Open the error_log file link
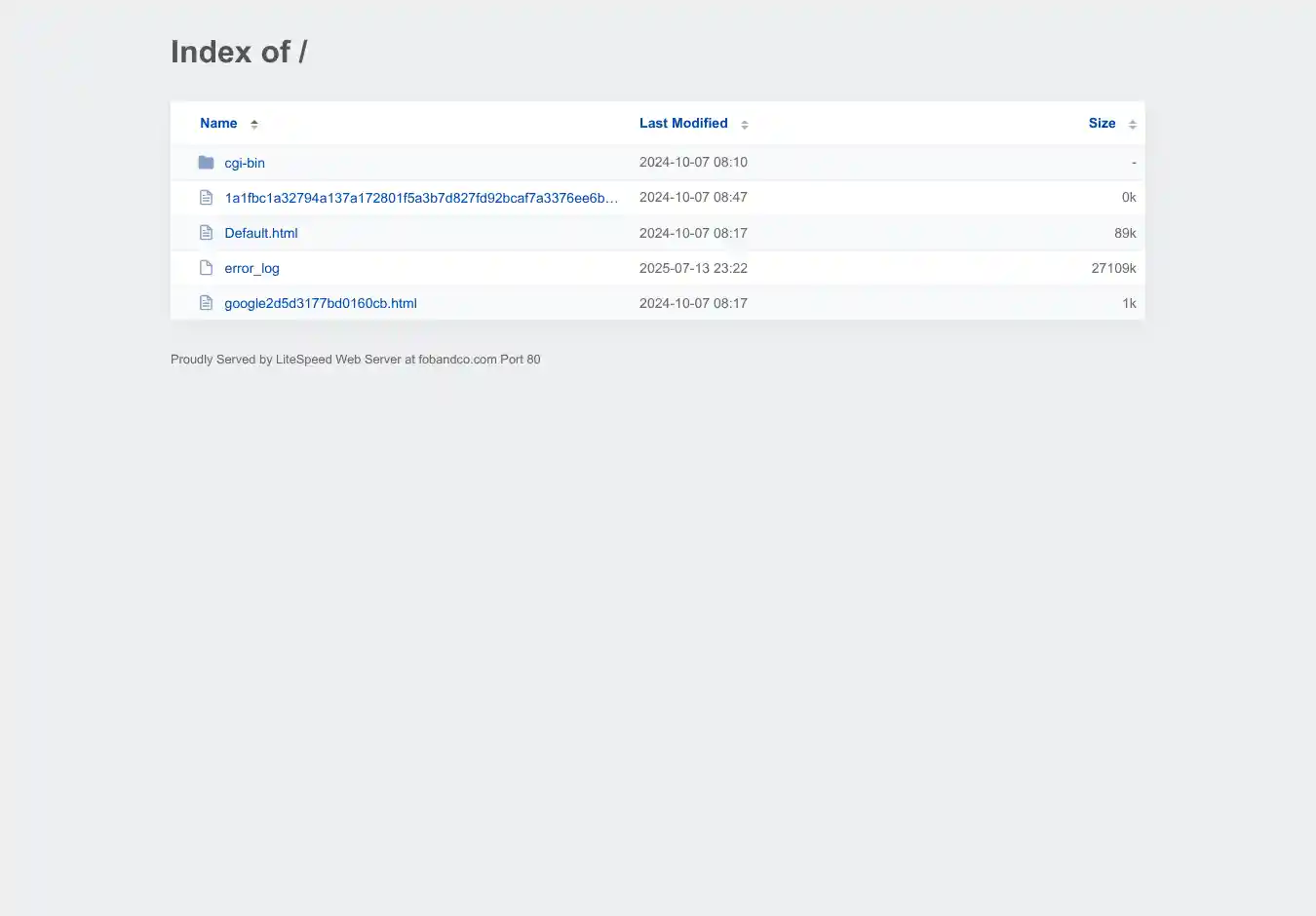 pyautogui.click(x=252, y=268)
